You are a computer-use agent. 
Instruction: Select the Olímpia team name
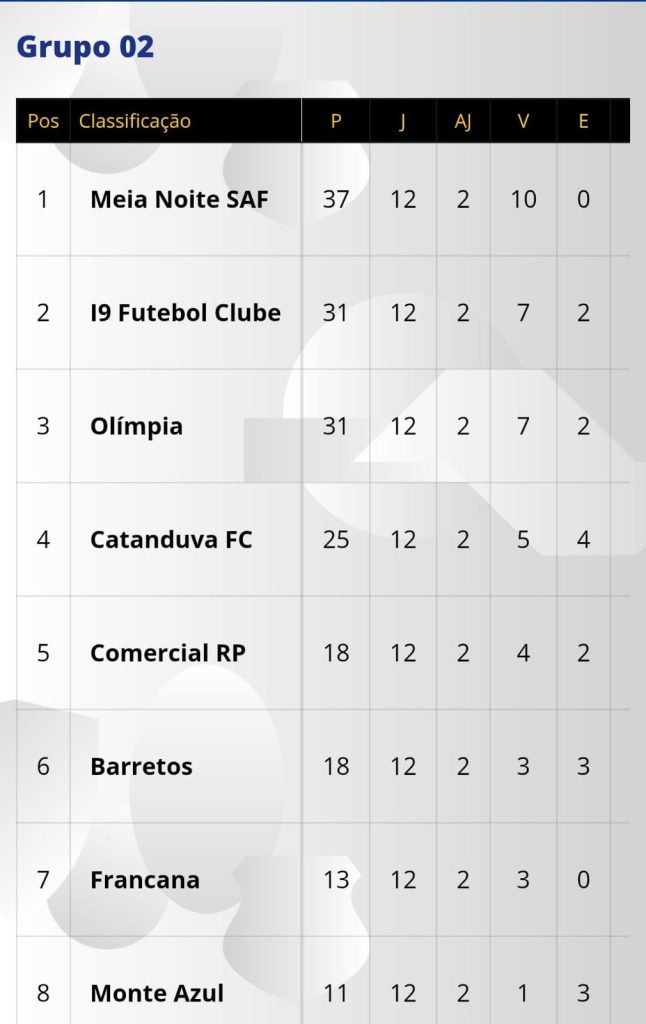click(x=137, y=426)
